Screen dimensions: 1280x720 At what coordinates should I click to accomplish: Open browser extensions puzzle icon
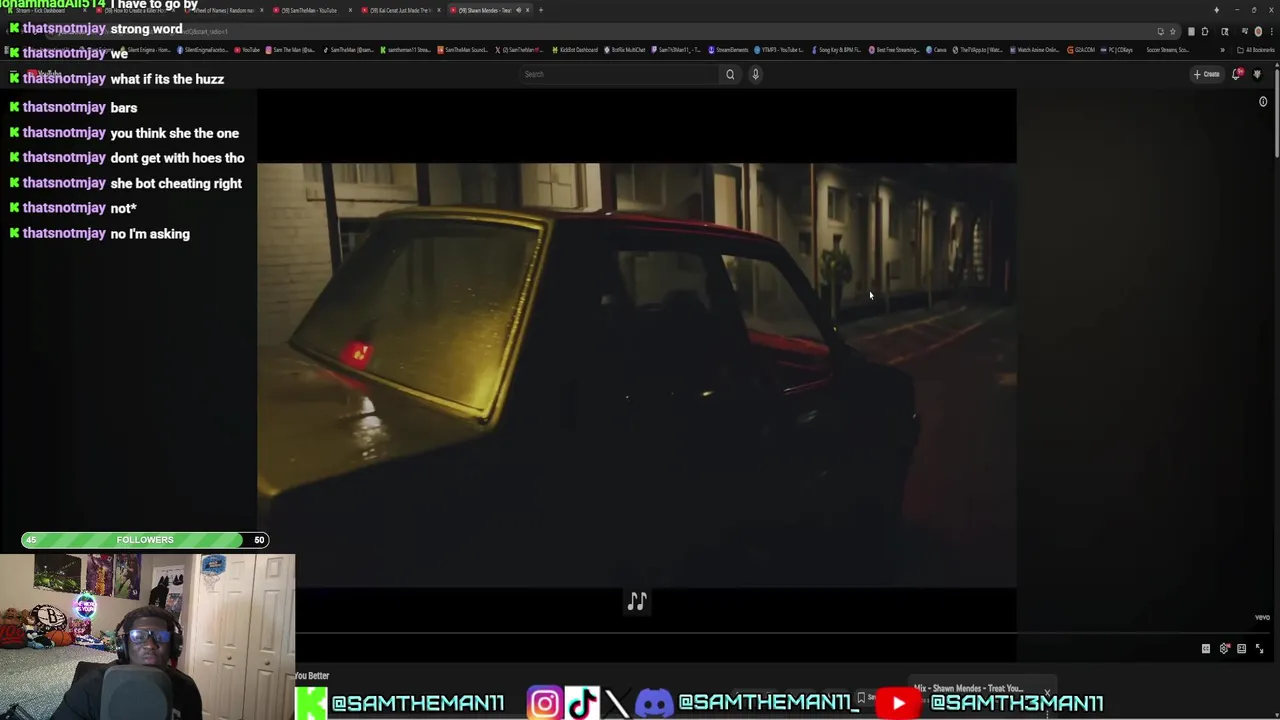pos(1205,31)
